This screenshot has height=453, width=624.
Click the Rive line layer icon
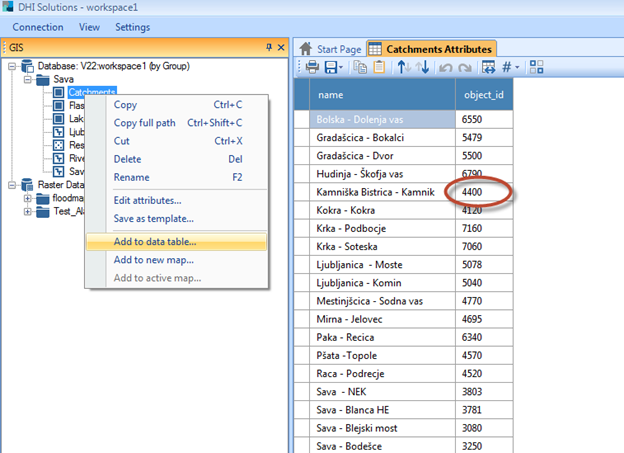click(x=58, y=158)
